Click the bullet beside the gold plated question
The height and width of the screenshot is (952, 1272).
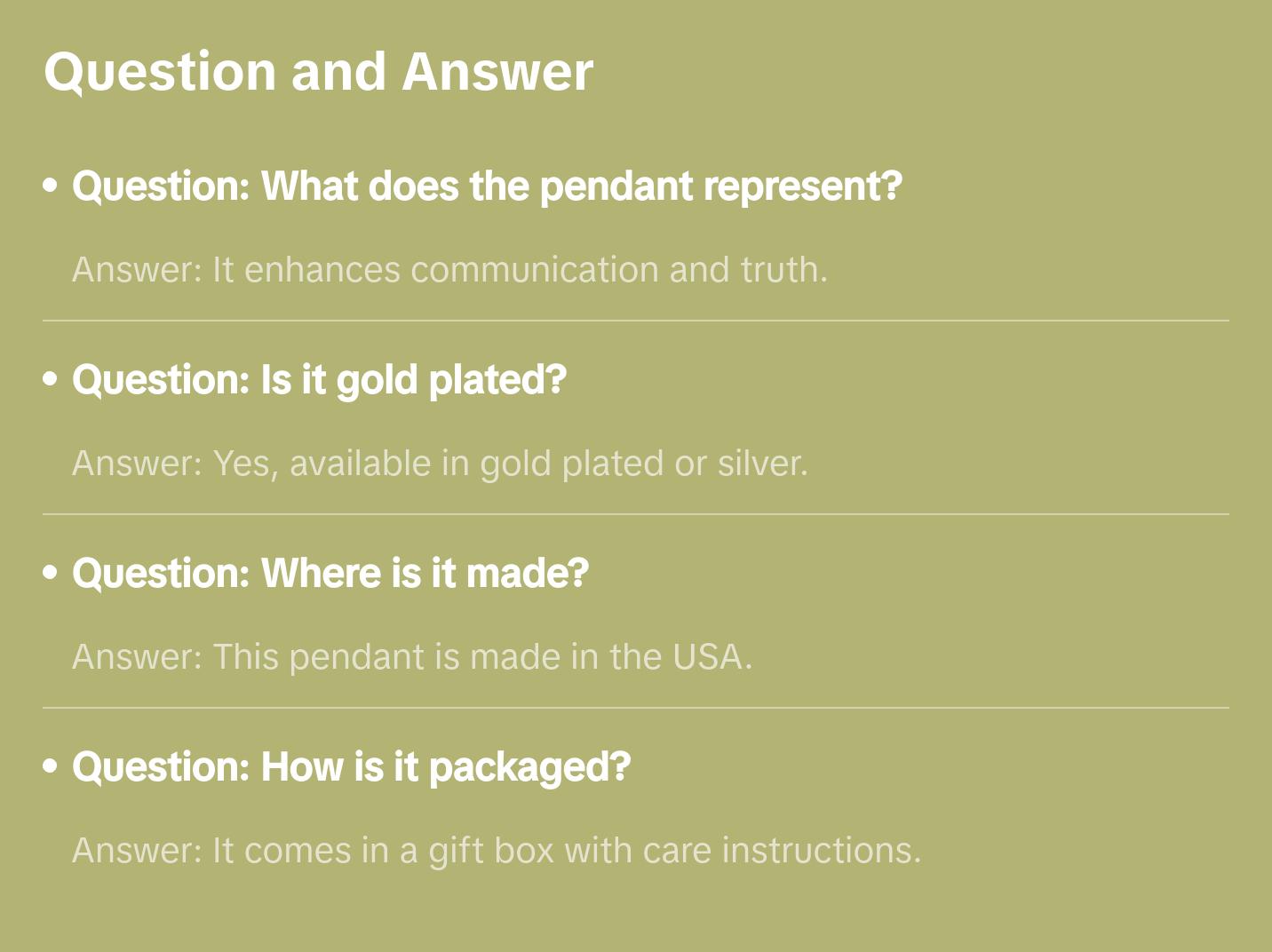click(51, 379)
